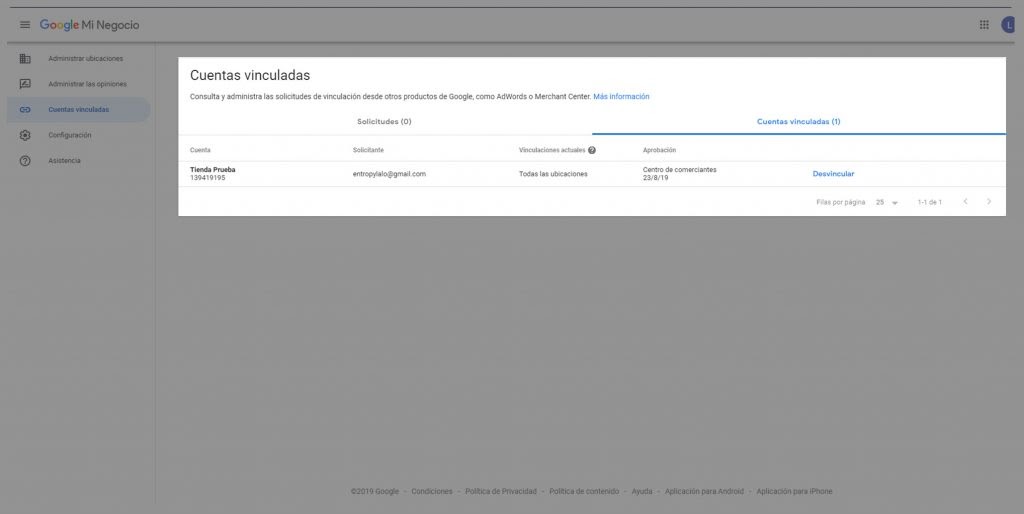Open the Más información link
The height and width of the screenshot is (514, 1024).
tap(621, 97)
